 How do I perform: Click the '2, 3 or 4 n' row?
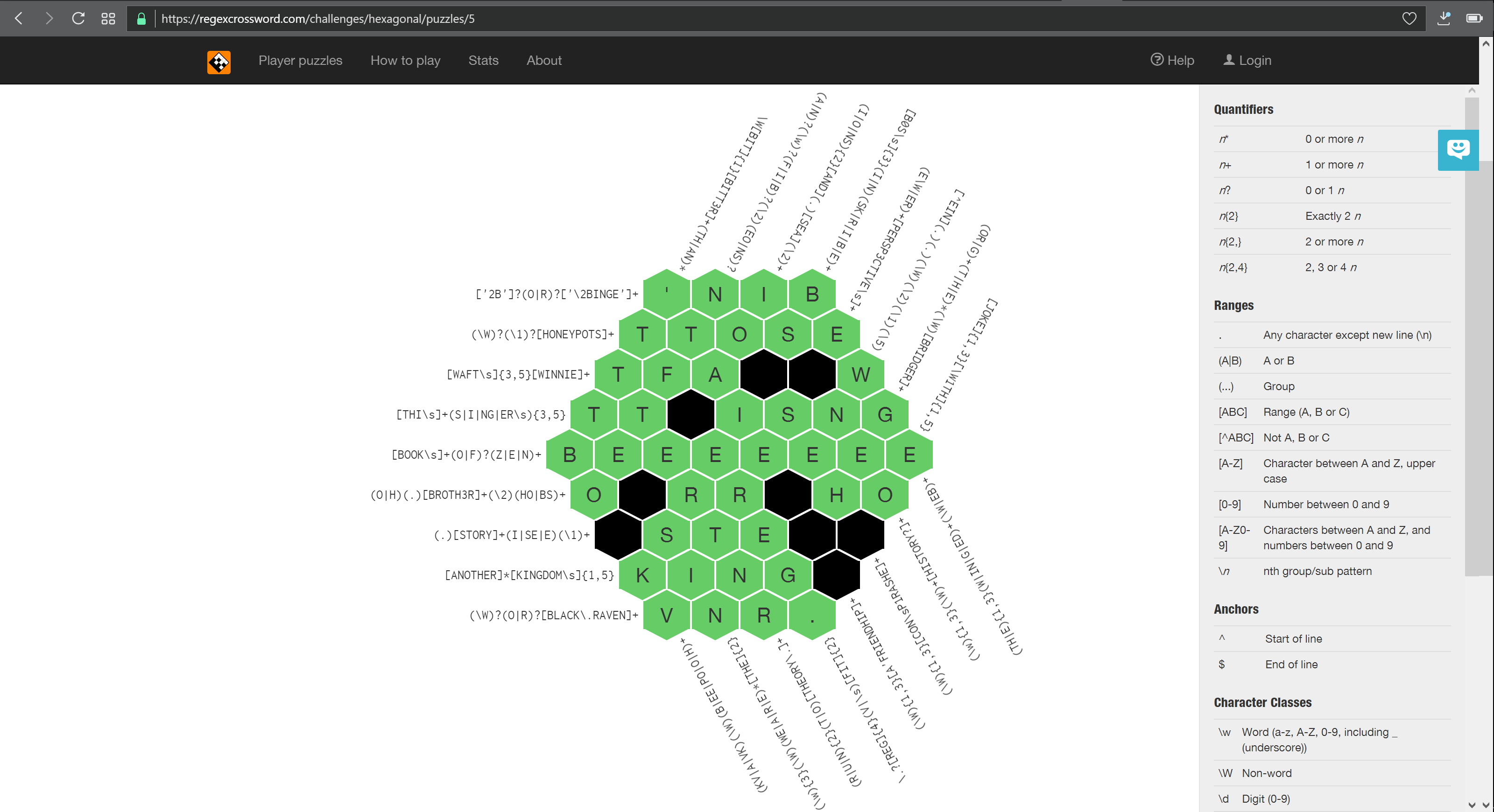point(1332,267)
